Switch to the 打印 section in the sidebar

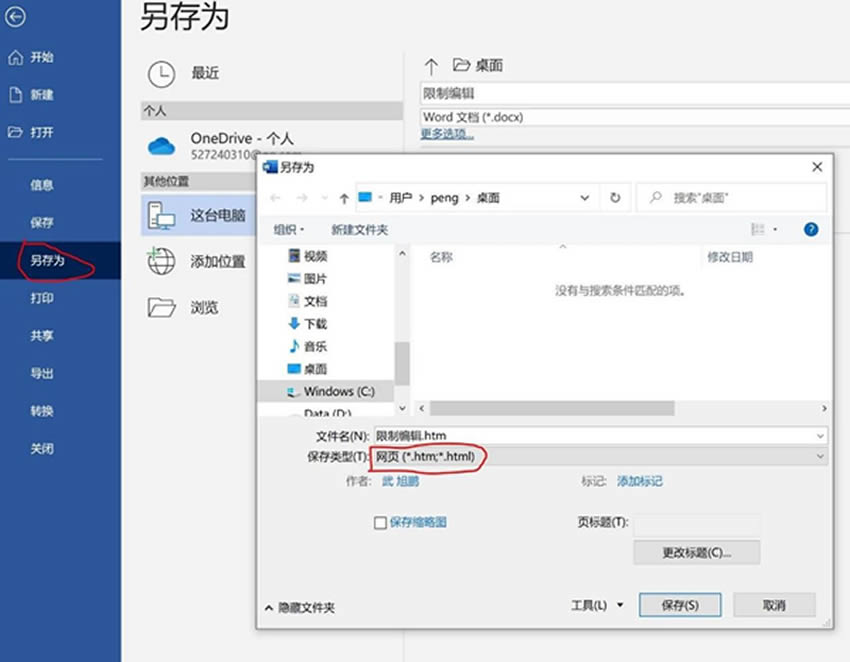tap(41, 299)
